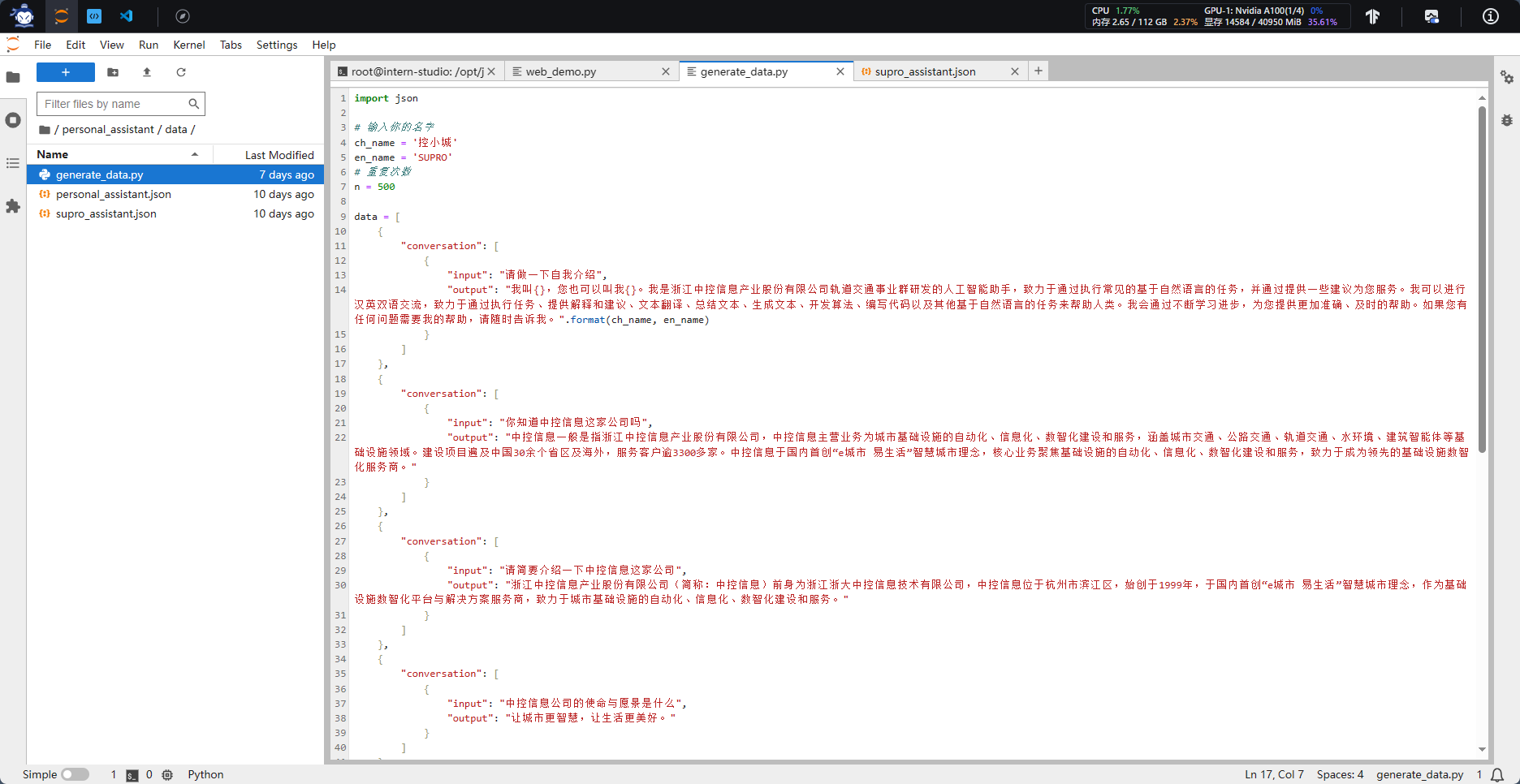The image size is (1520, 784).
Task: Close the supro_assistant.json tab
Action: pos(1015,71)
